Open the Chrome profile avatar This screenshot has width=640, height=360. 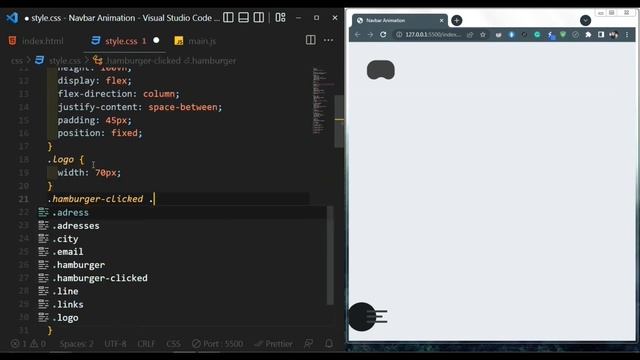click(613, 35)
